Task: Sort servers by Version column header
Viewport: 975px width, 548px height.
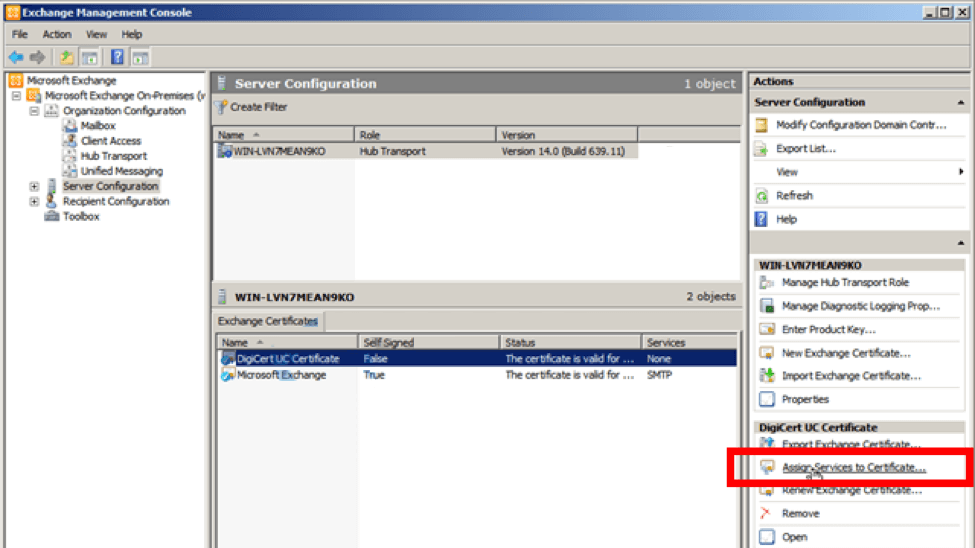Action: tap(567, 135)
